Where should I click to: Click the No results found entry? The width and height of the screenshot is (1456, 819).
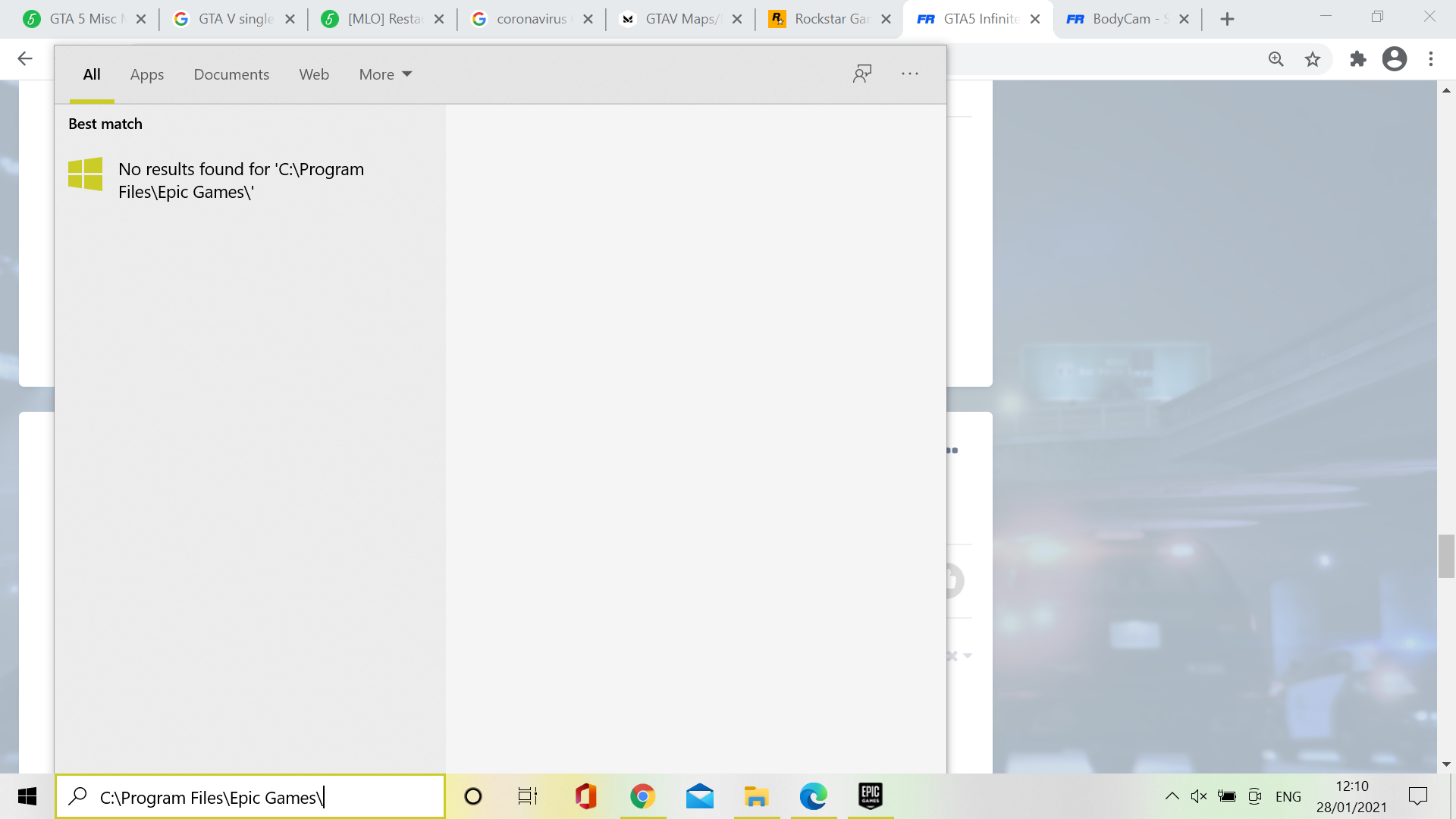click(x=241, y=180)
